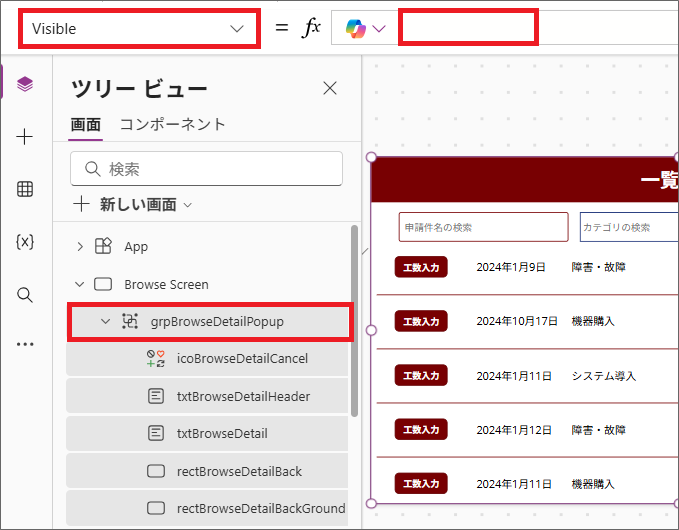Open the more options ellipsis in sidebar
This screenshot has height=530, width=679.
(25, 345)
